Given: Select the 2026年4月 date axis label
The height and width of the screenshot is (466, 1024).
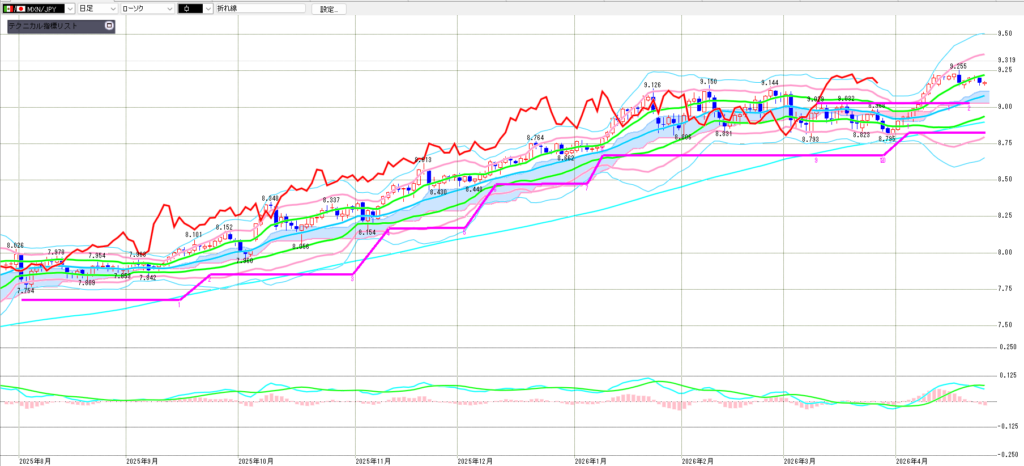Looking at the screenshot, I should [x=913, y=461].
